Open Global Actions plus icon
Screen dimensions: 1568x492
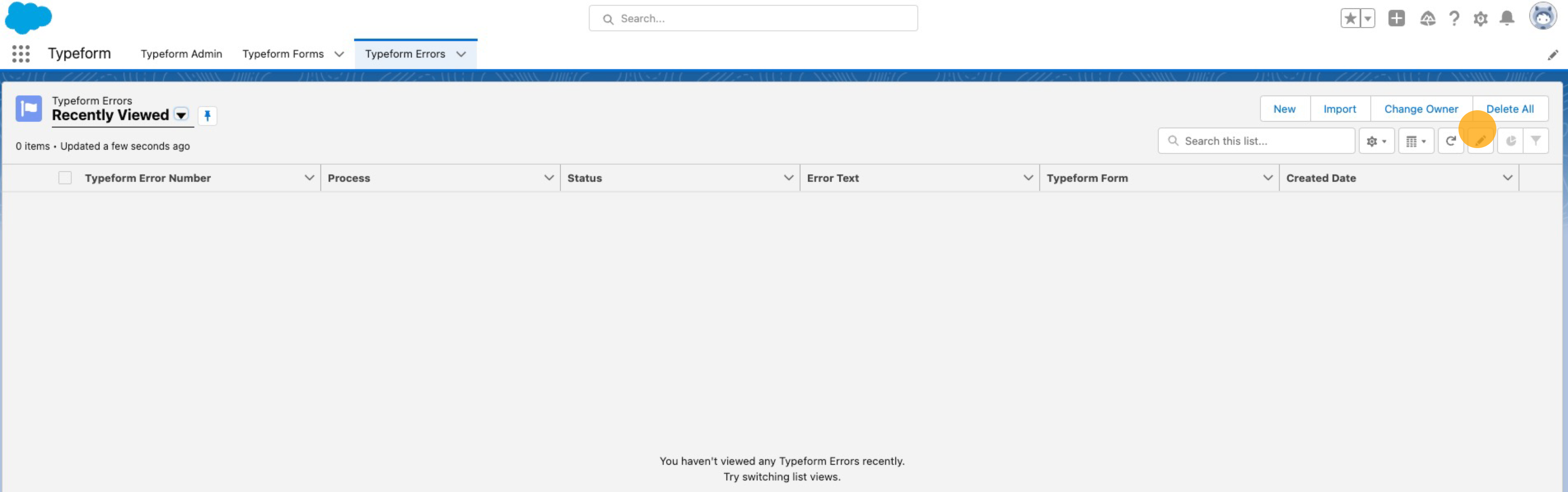coord(1396,18)
